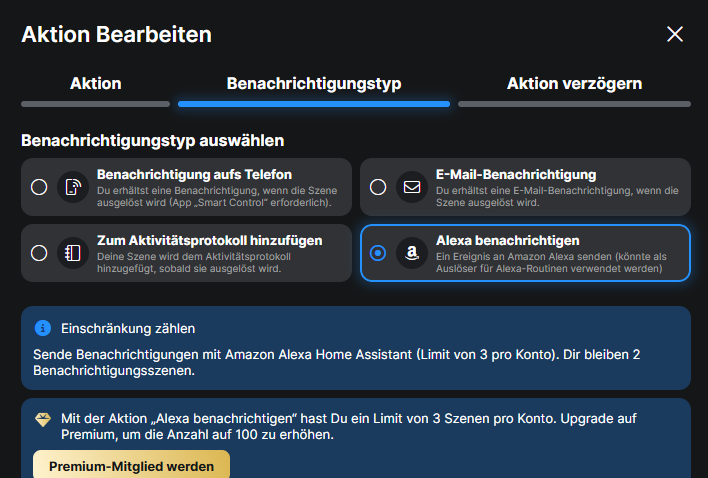Select the Alexa benachrichtigen radio button
This screenshot has height=478, width=708.
tap(378, 253)
